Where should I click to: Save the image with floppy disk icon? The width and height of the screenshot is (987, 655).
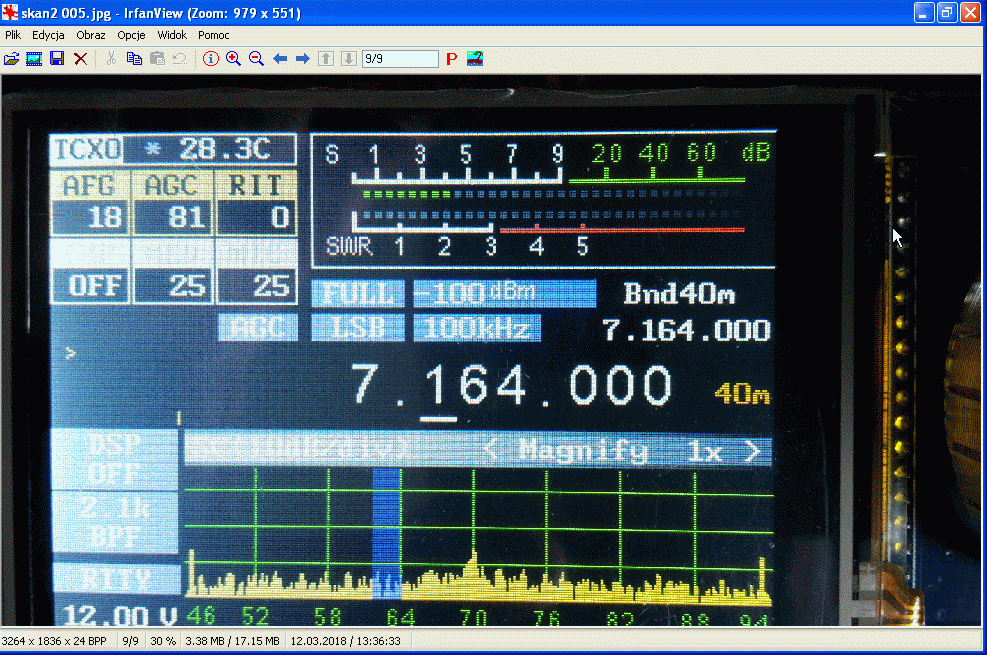pos(57,59)
